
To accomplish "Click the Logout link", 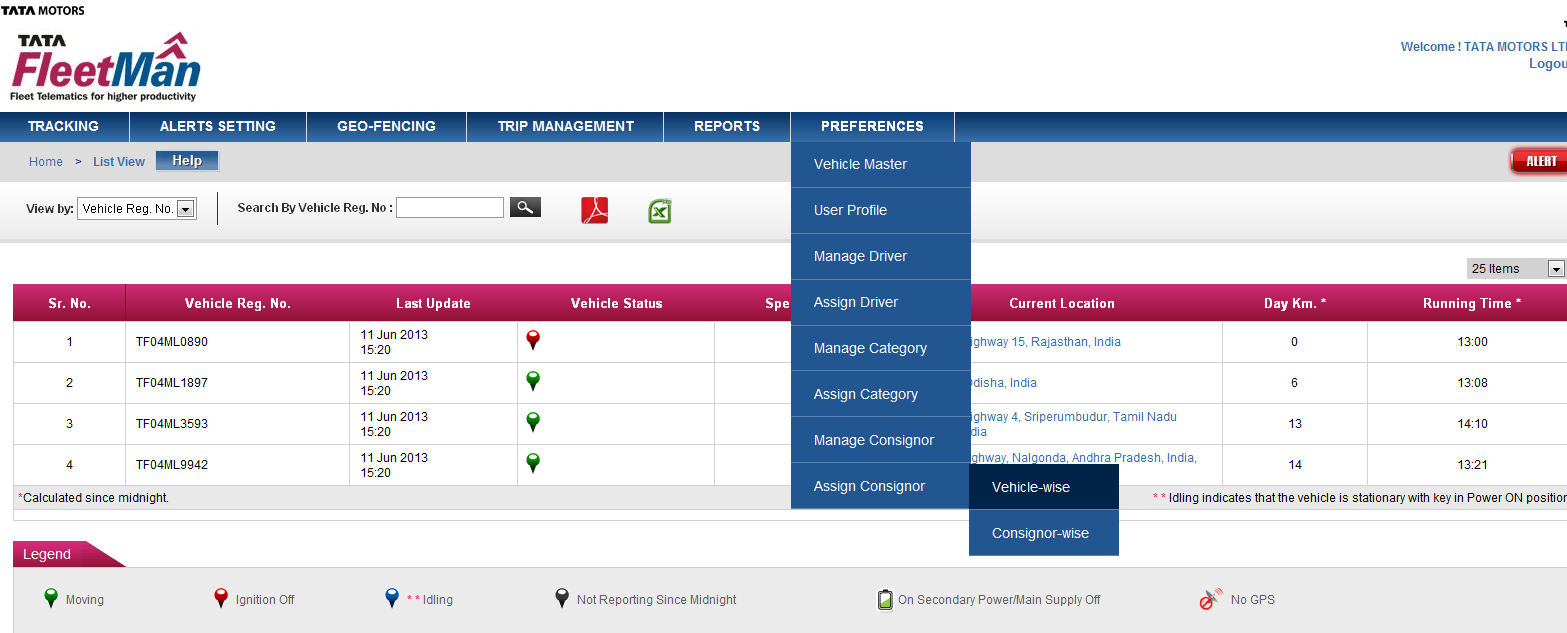I will (1548, 64).
